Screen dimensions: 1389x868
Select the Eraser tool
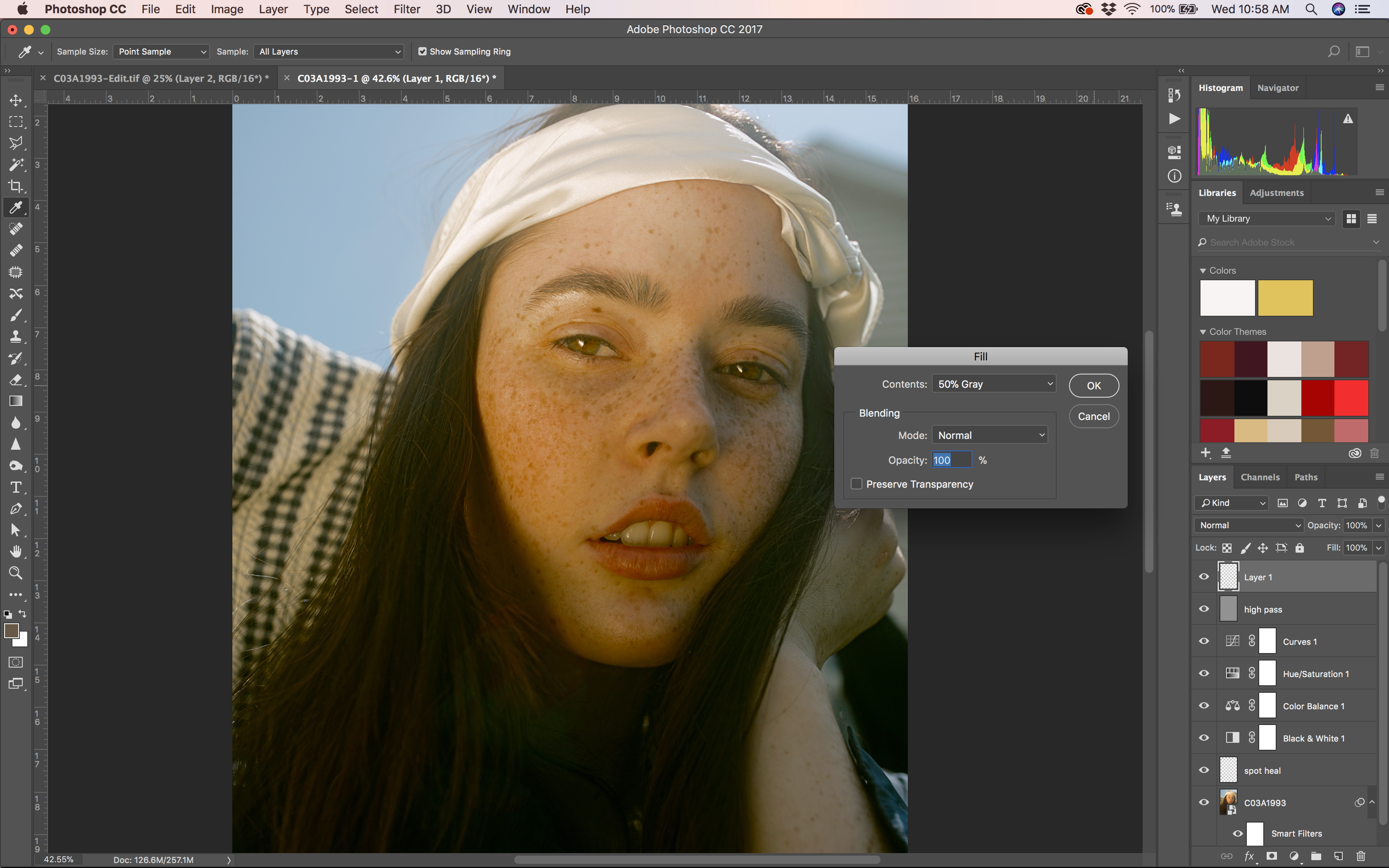coord(16,379)
